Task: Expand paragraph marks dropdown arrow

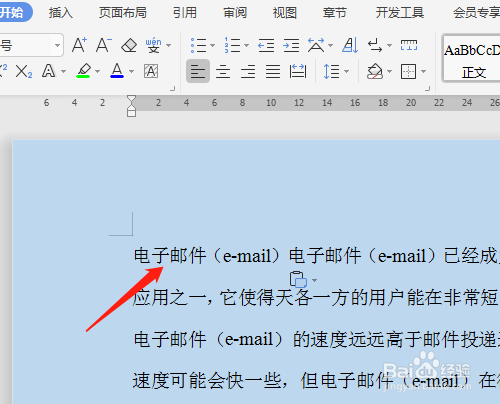Action: click(x=389, y=45)
